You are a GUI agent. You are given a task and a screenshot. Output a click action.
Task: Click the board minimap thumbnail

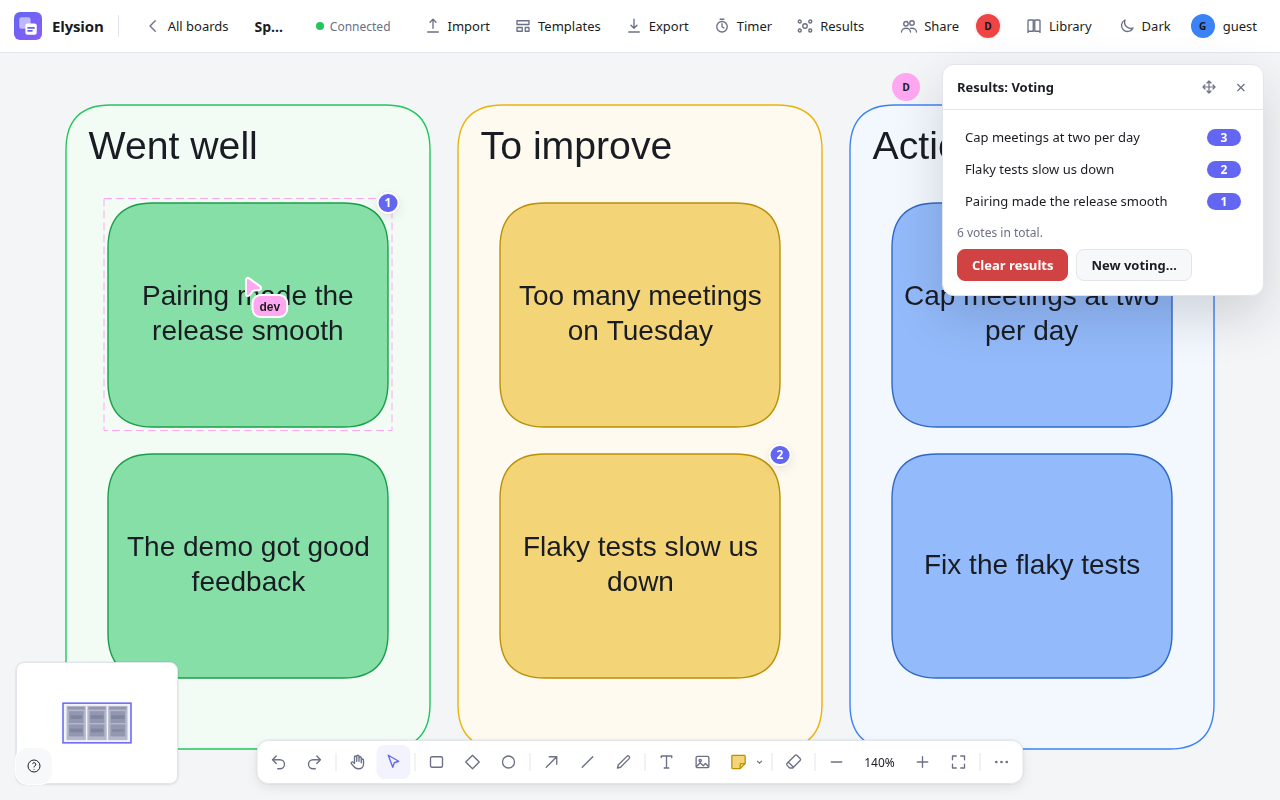click(97, 723)
